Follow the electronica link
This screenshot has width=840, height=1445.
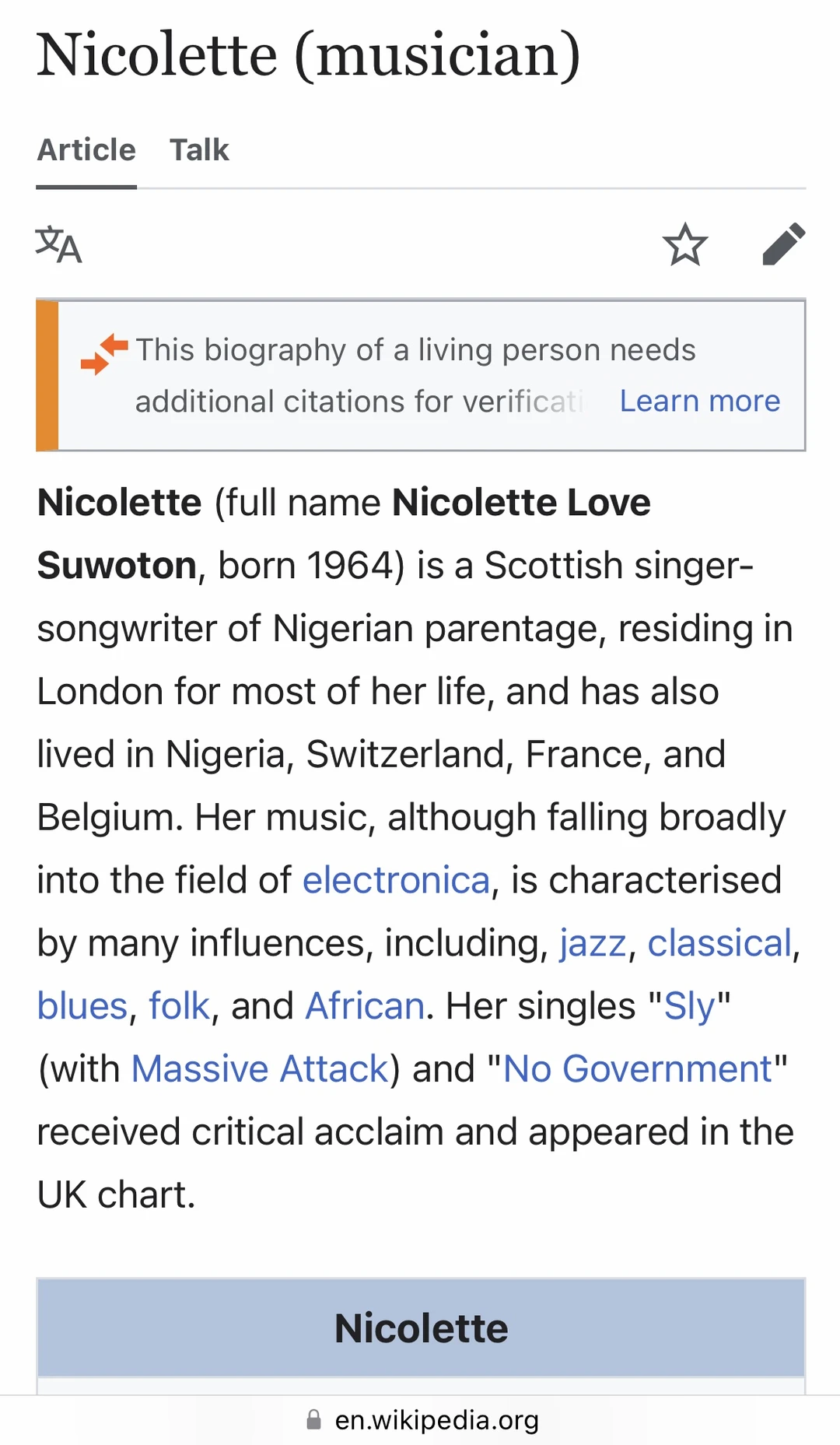(x=396, y=880)
